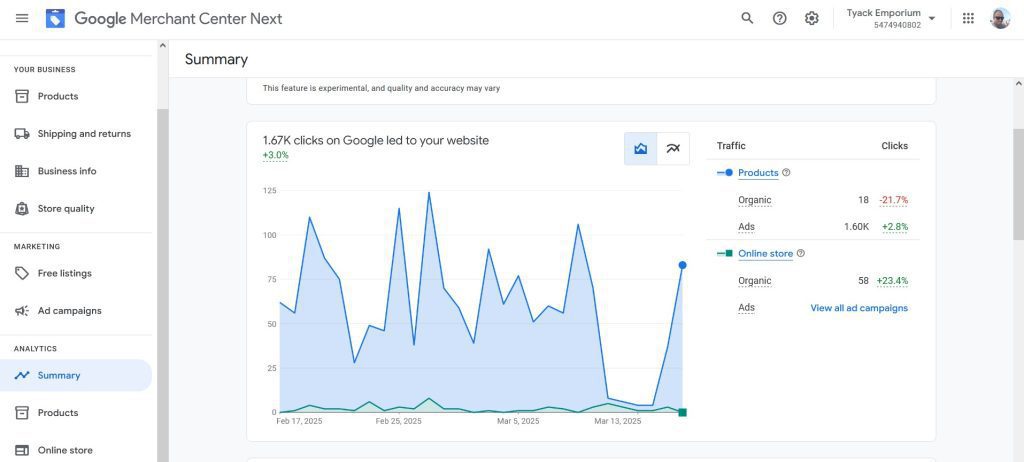Click the Google Merchant Center logo
This screenshot has width=1024, height=462.
coord(55,18)
